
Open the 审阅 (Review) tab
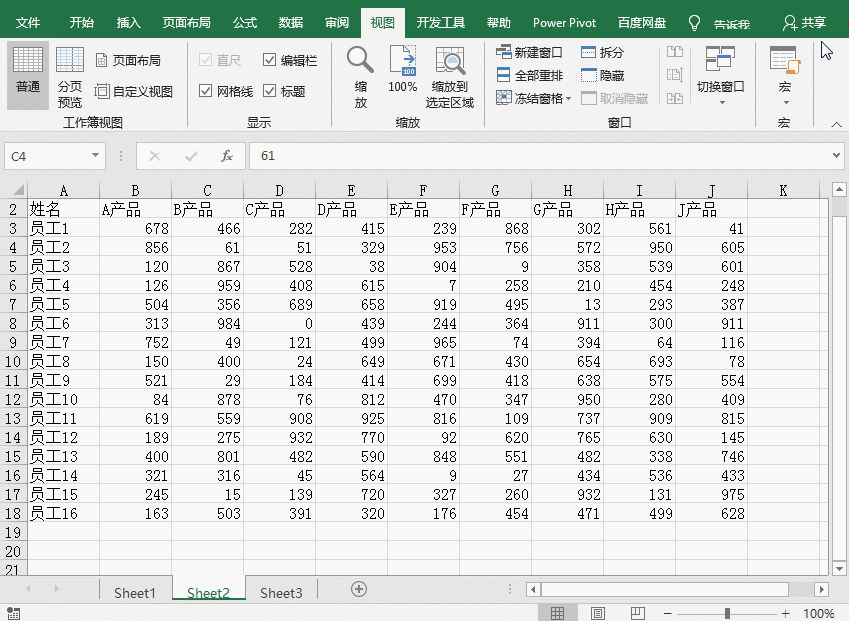pos(337,23)
